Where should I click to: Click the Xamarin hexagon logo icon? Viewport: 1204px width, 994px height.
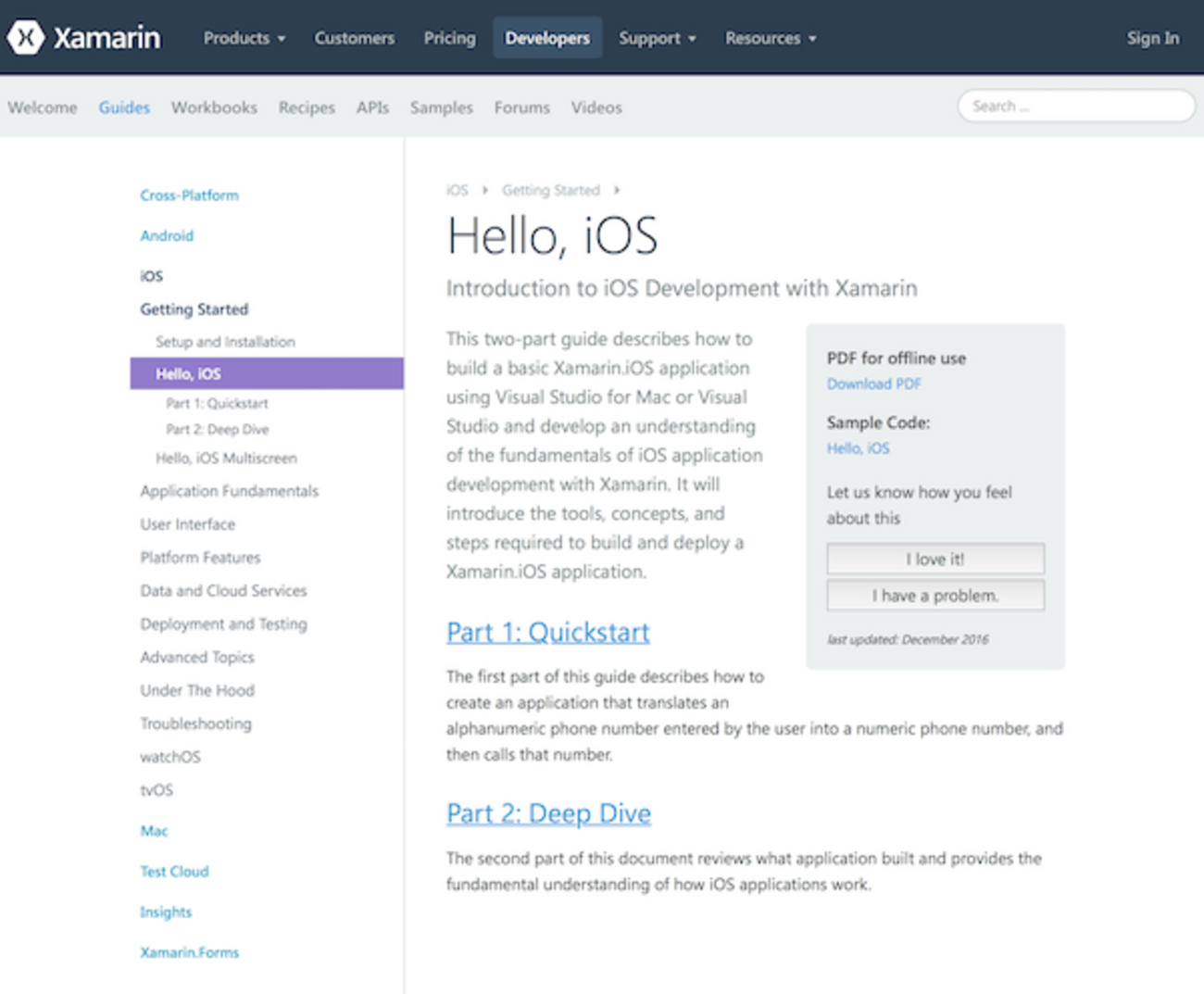[26, 38]
